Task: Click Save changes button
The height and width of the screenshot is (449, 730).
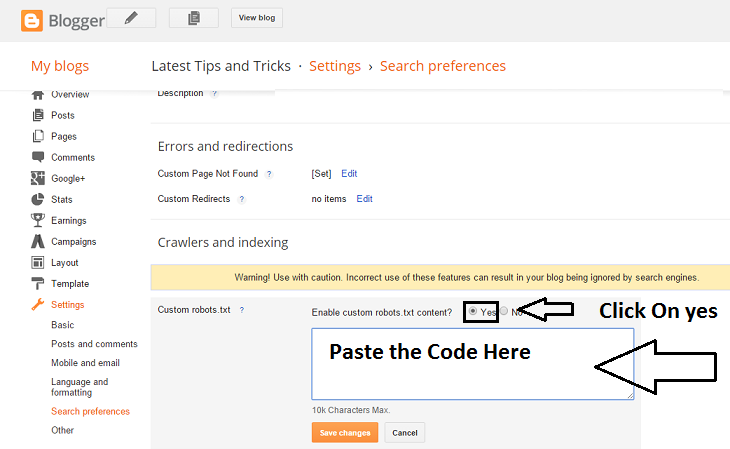Action: tap(345, 433)
